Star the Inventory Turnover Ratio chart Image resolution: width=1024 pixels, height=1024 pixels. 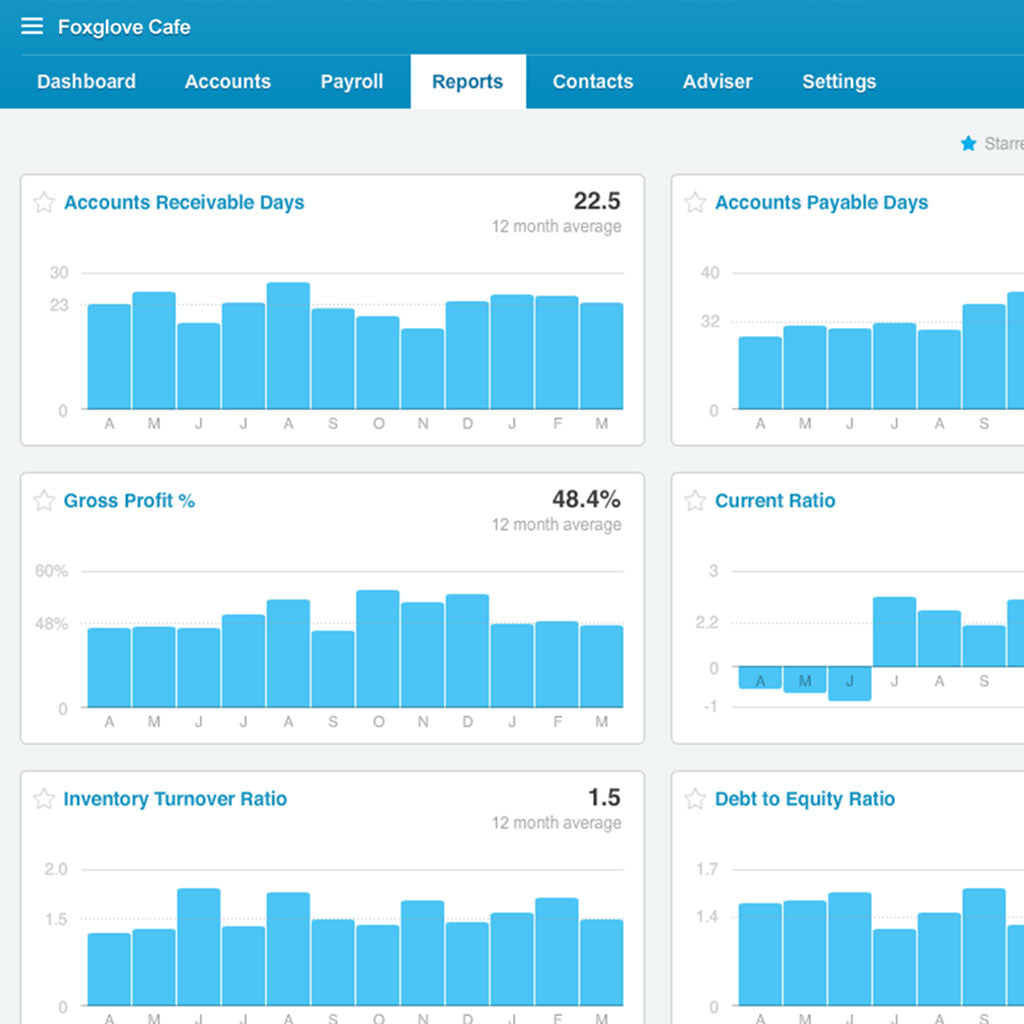coord(42,799)
